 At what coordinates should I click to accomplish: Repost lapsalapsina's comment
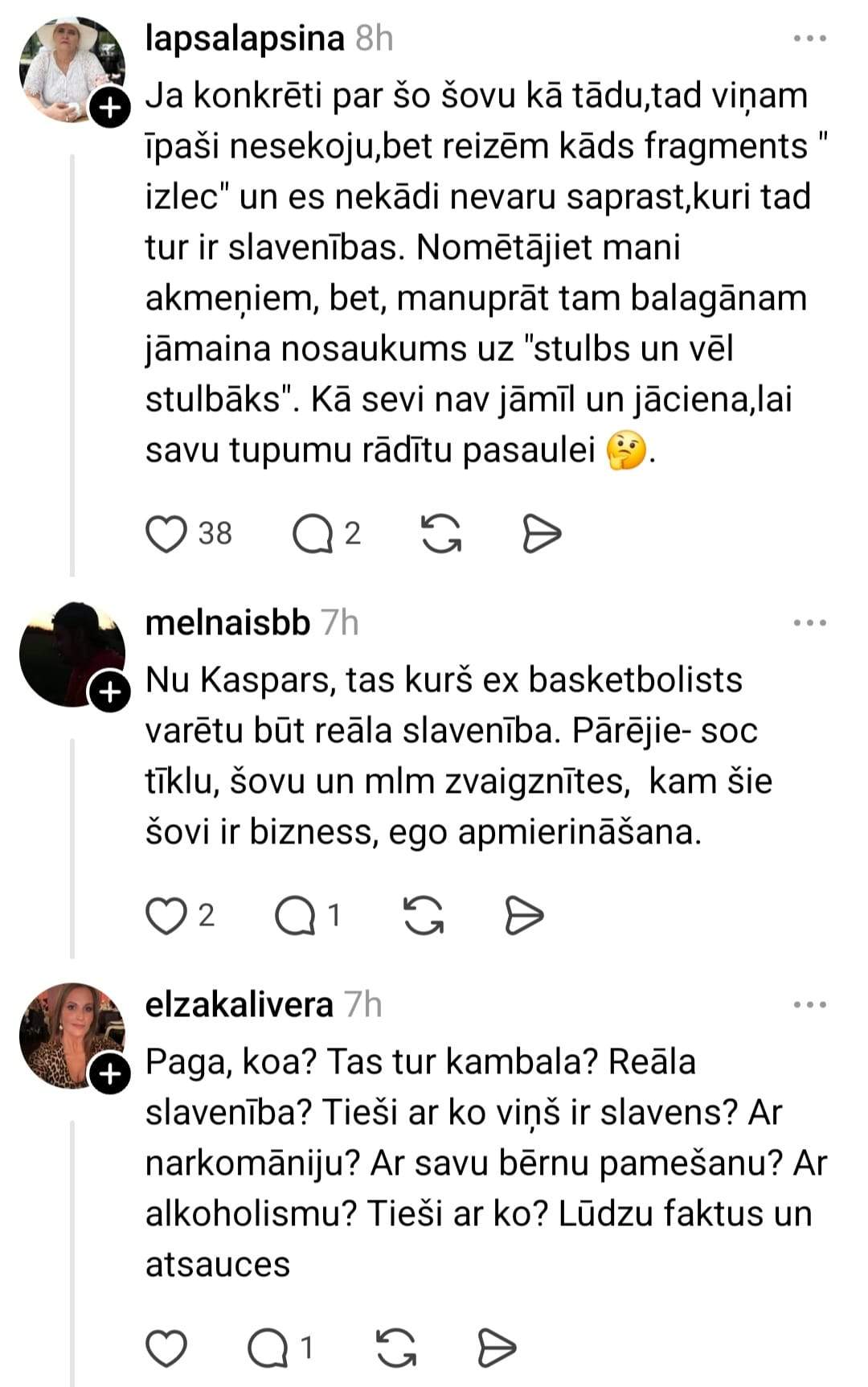(441, 534)
